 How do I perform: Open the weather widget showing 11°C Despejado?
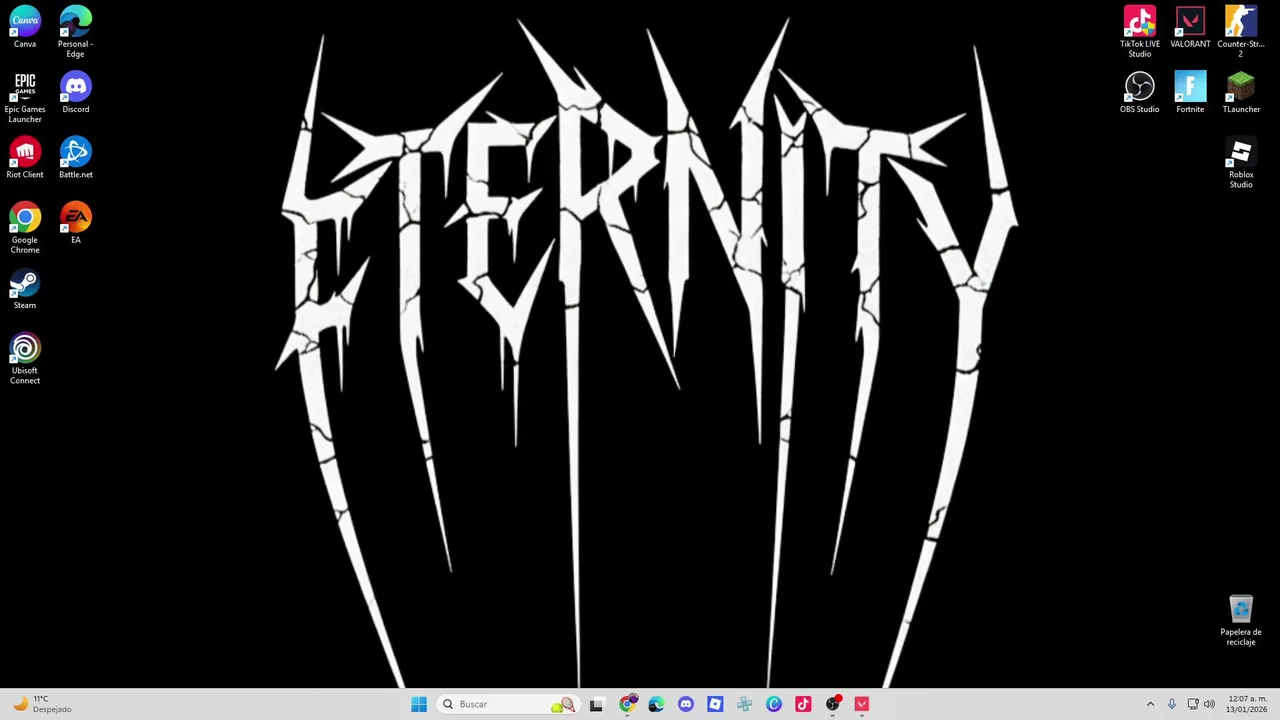(x=41, y=704)
